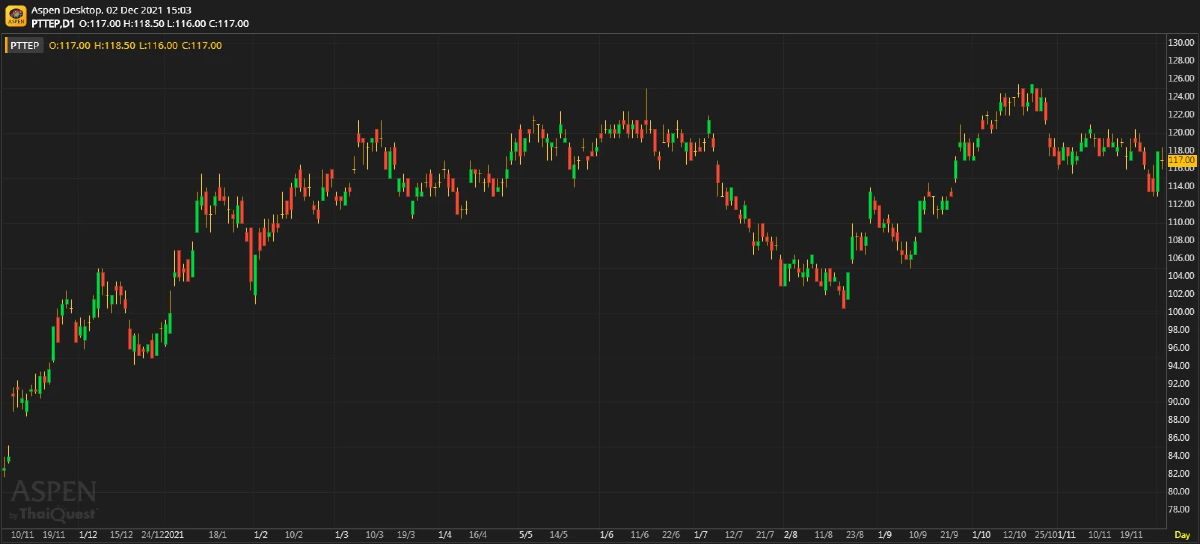Screen dimensions: 1200x544
Task: Click the 'PTTEP,D1' symbol text in header
Action: coord(54,23)
